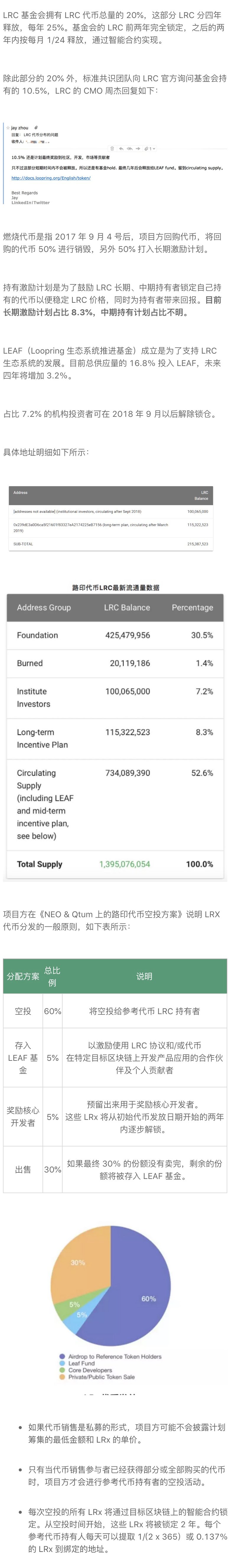The width and height of the screenshot is (232, 1568).
Task: Click the SUB-TOTAL row label
Action: (x=23, y=544)
